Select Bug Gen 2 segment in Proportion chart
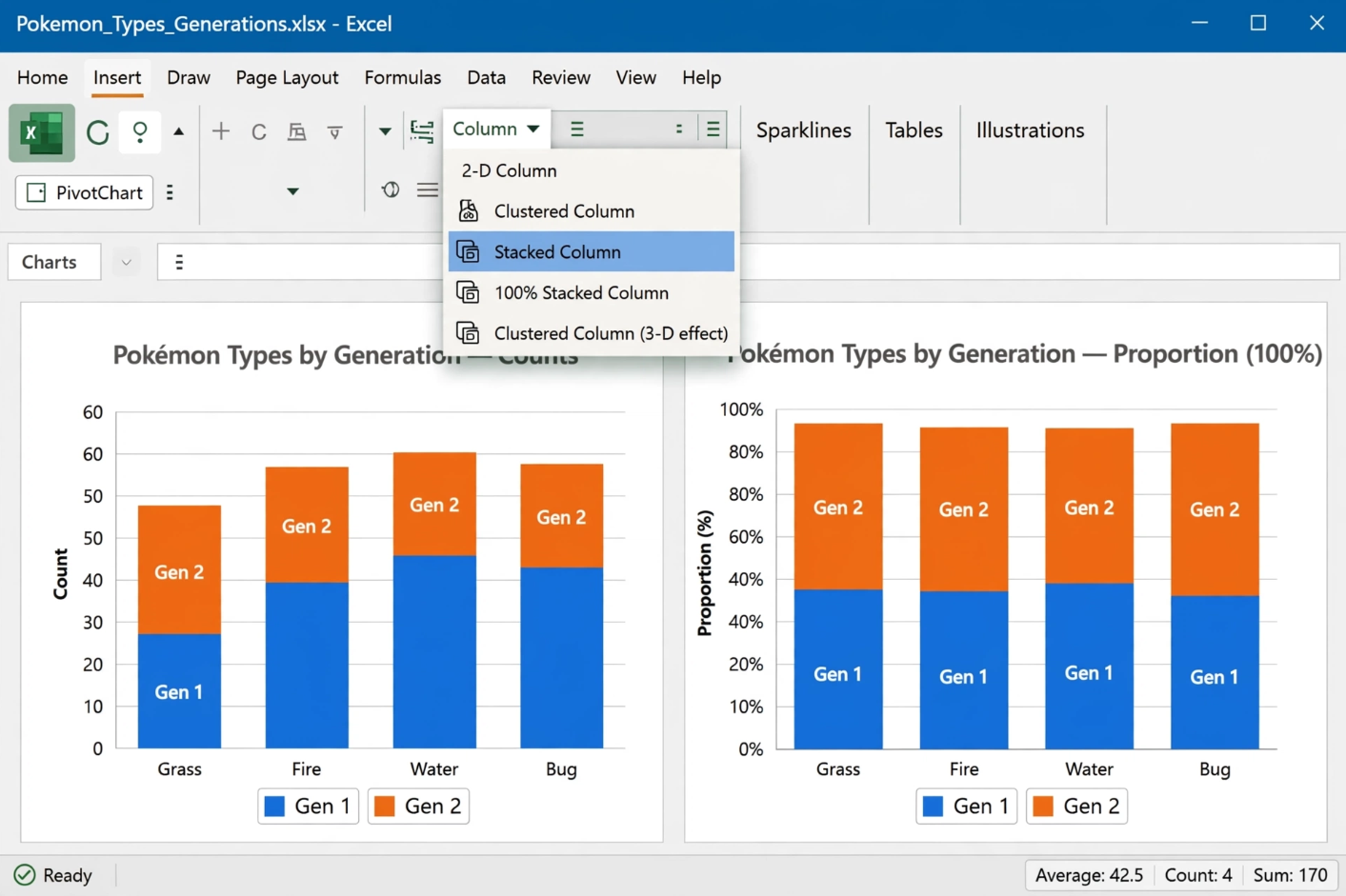Screen dimensions: 1346x896 (x=1215, y=509)
